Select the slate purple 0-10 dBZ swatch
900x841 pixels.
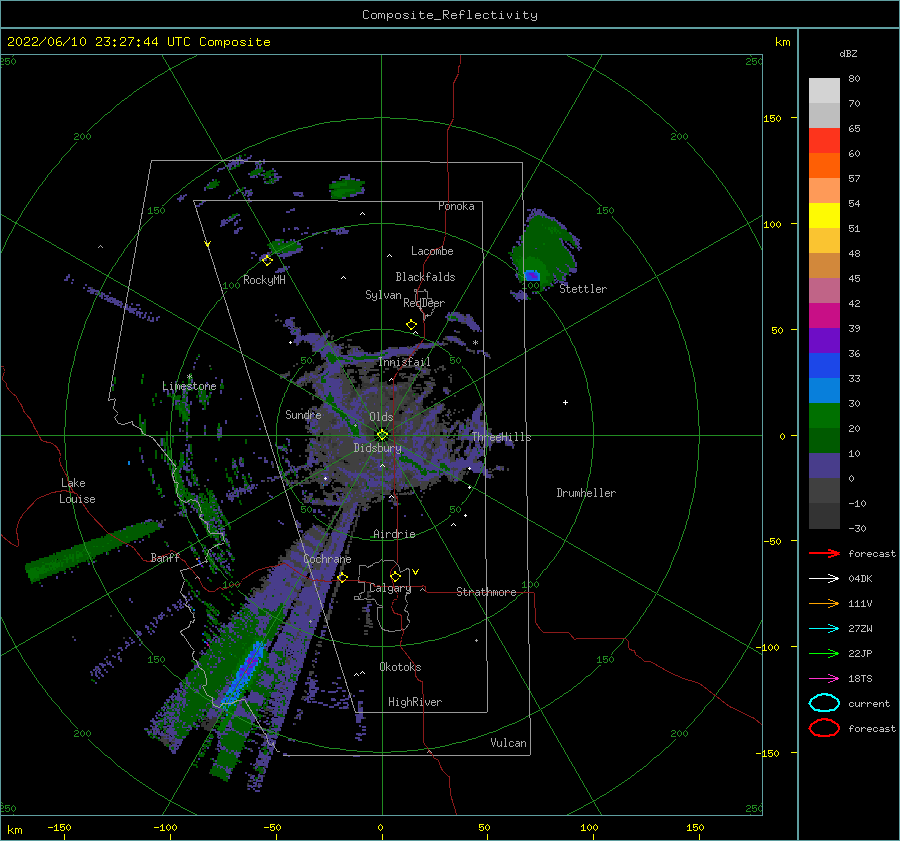coord(824,466)
